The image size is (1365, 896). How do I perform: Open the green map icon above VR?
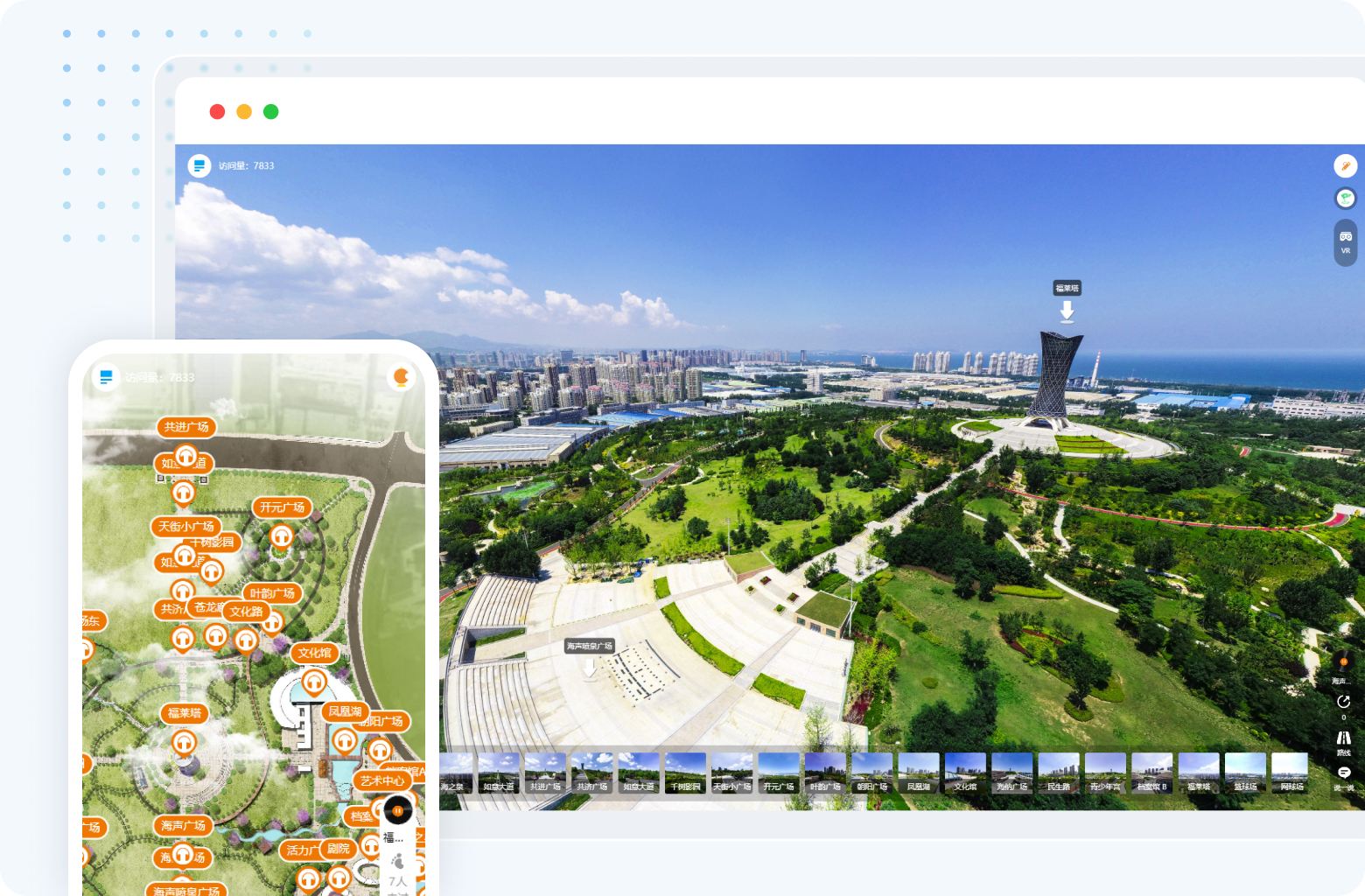coord(1345,199)
